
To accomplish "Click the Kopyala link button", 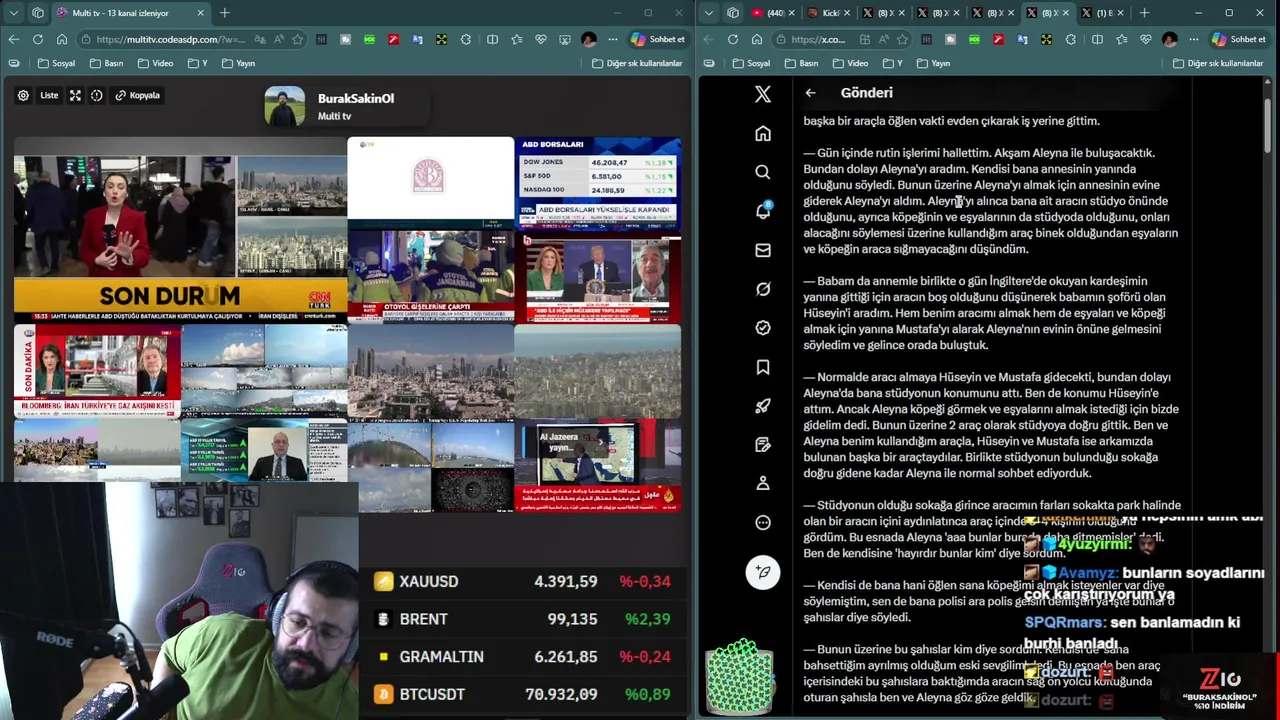I will pyautogui.click(x=138, y=95).
